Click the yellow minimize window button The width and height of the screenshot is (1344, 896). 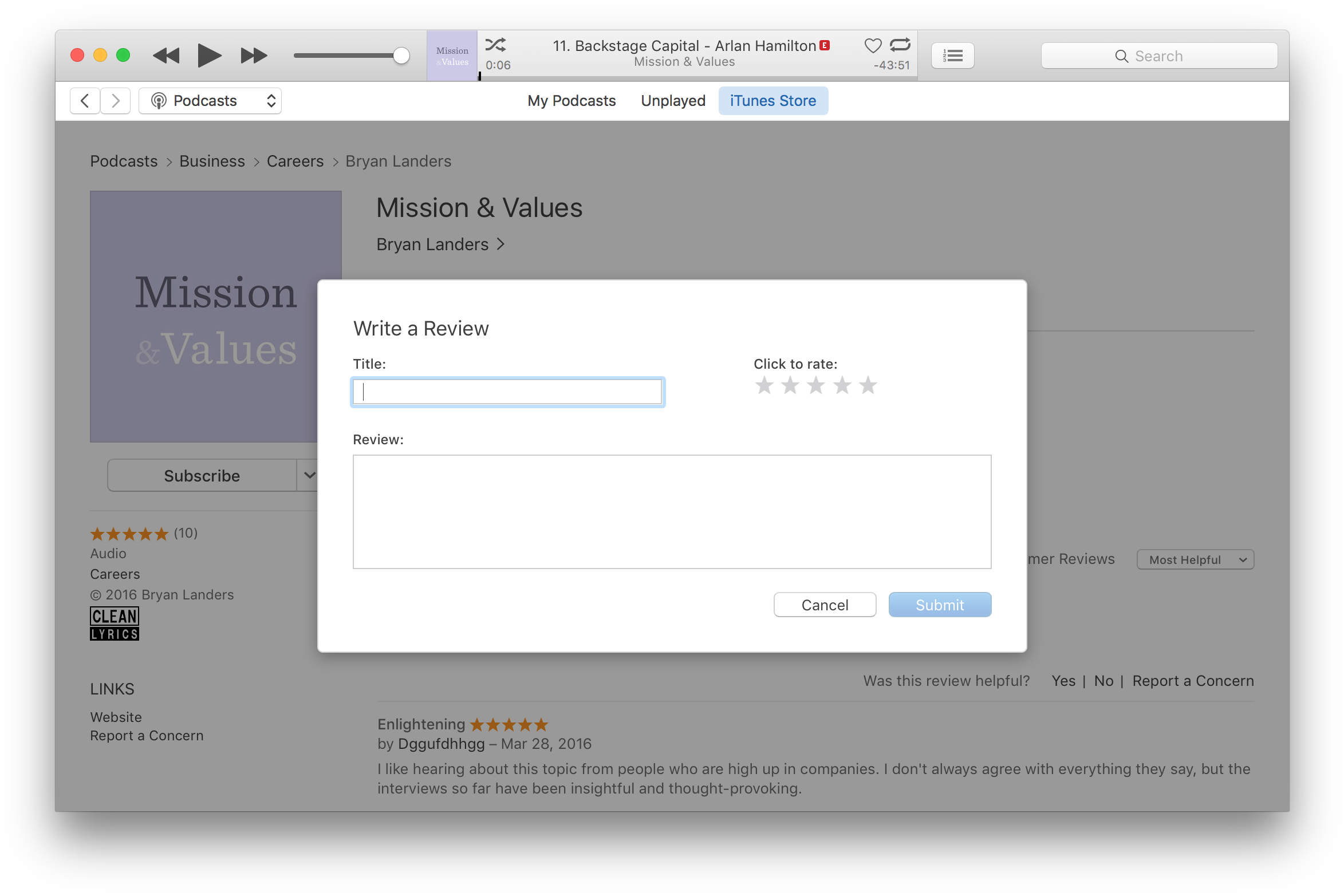tap(100, 55)
